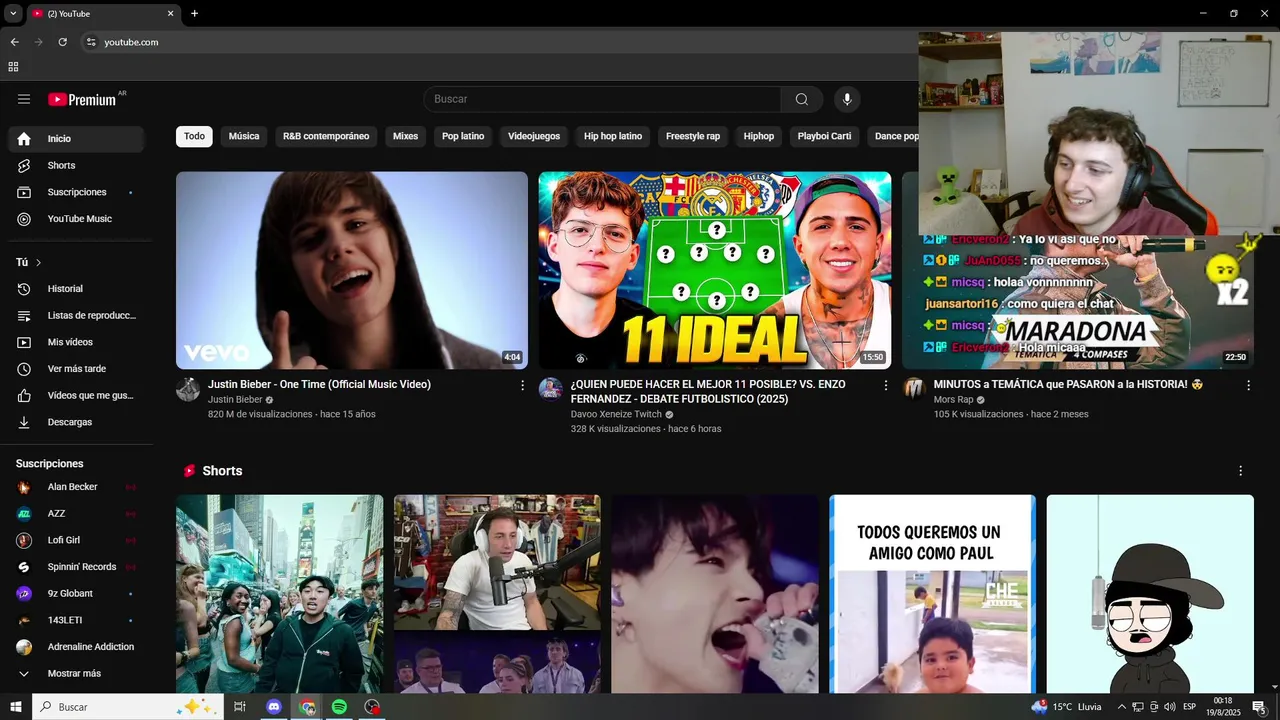This screenshot has height=720, width=1280.
Task: Open Mis videos in sidebar
Action: tap(76, 342)
